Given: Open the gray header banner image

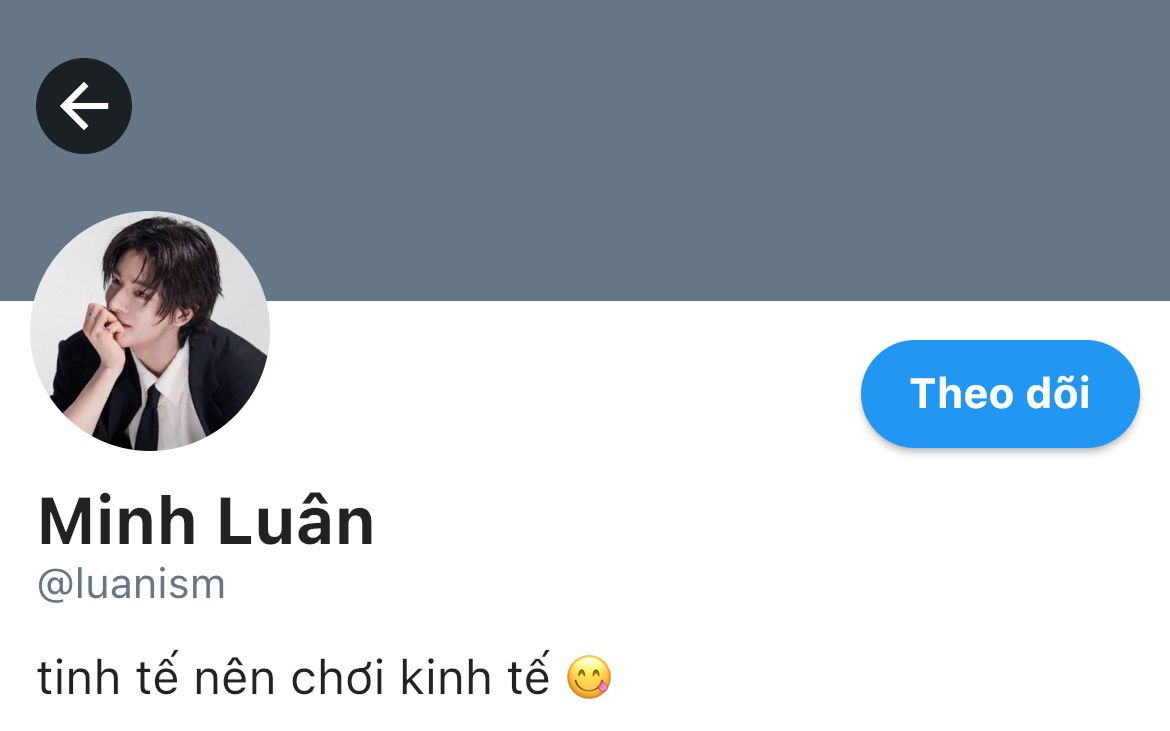Looking at the screenshot, I should (585, 151).
